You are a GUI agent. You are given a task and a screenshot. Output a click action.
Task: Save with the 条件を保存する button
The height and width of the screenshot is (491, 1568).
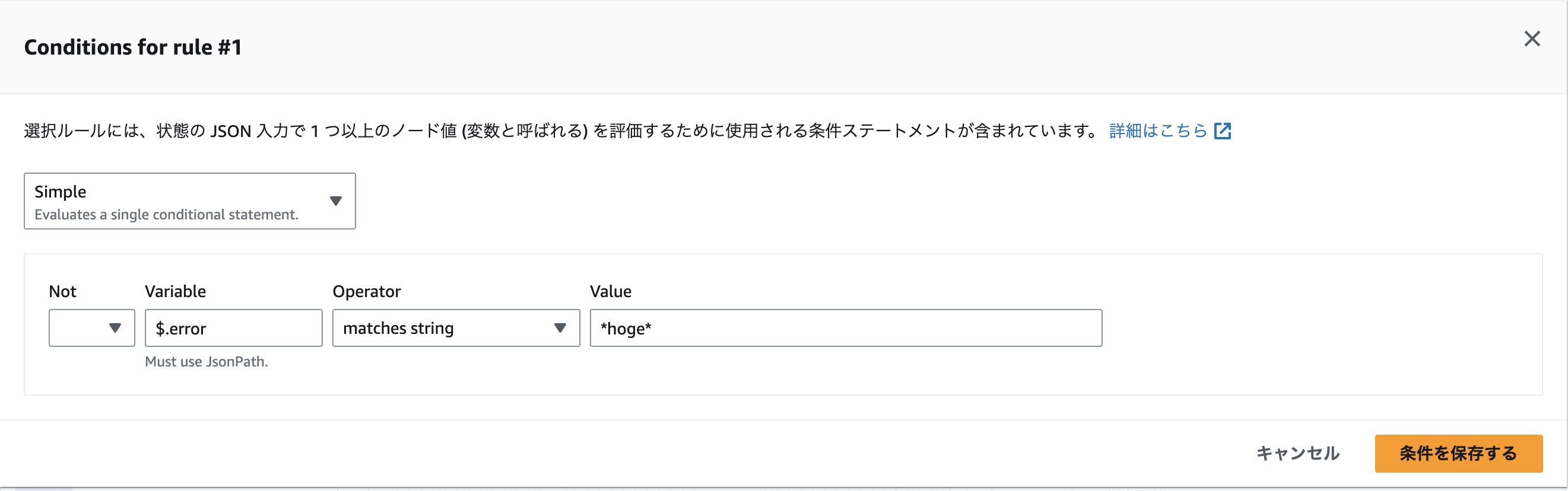point(1458,453)
